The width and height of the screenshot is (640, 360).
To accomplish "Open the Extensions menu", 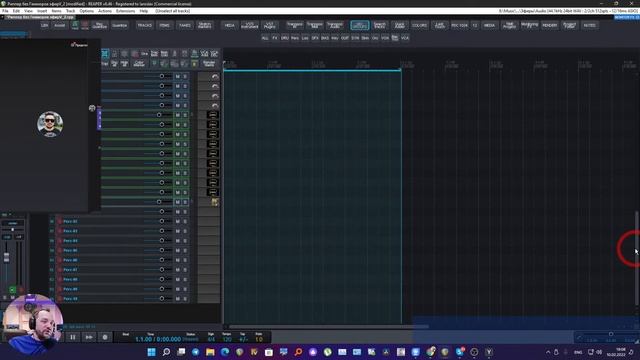I will (x=125, y=11).
